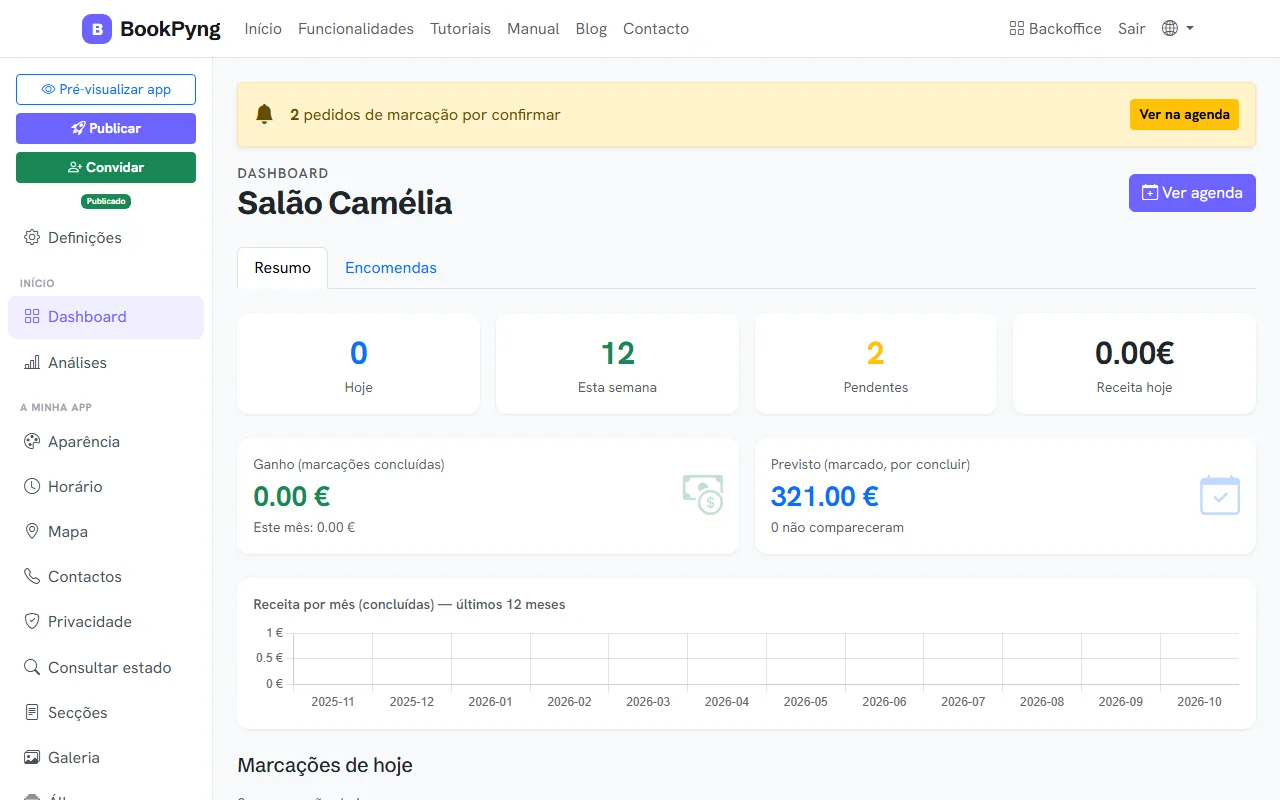
Task: Click the Mapa location pin icon
Action: click(x=31, y=531)
